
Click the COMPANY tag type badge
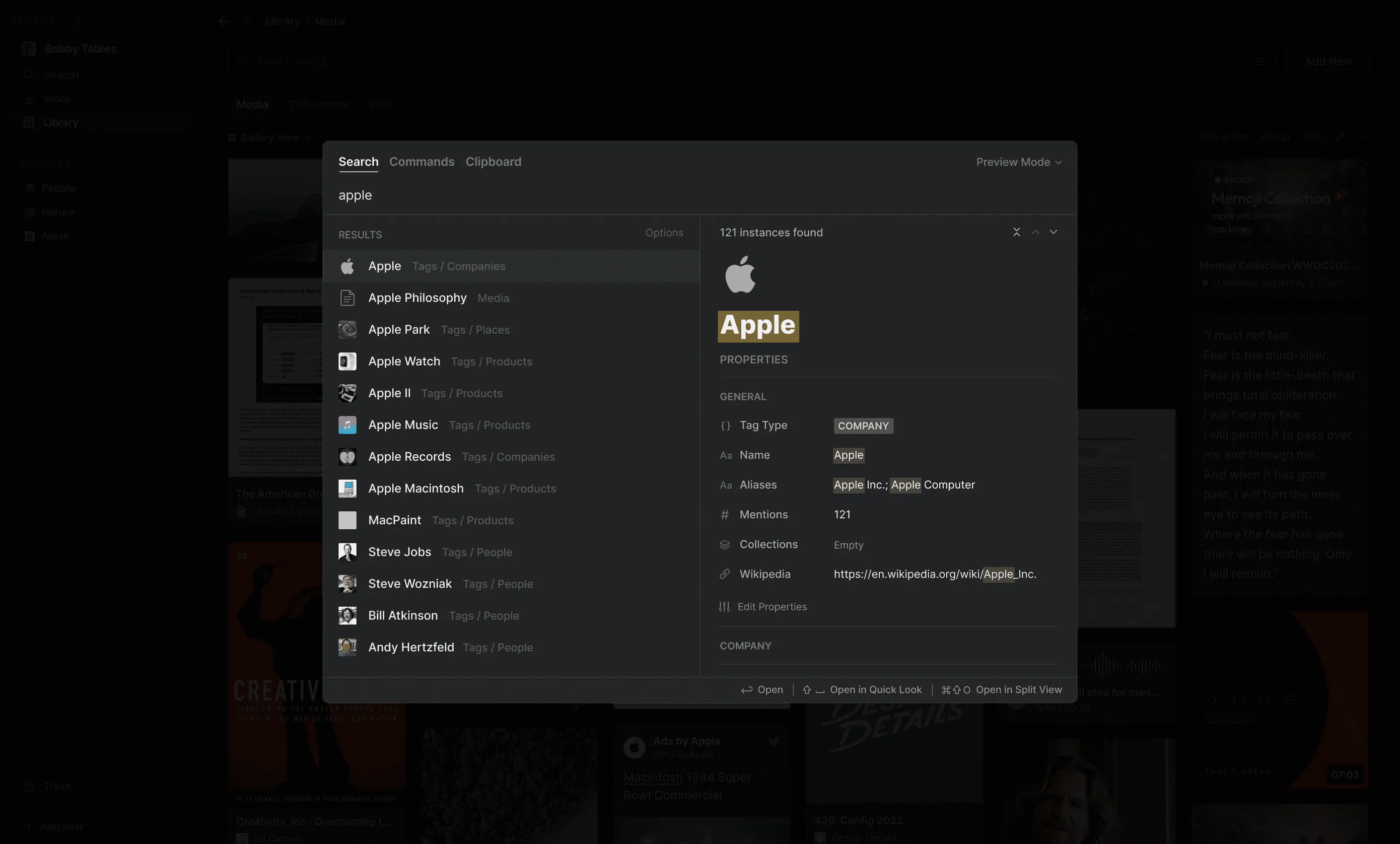tap(863, 425)
